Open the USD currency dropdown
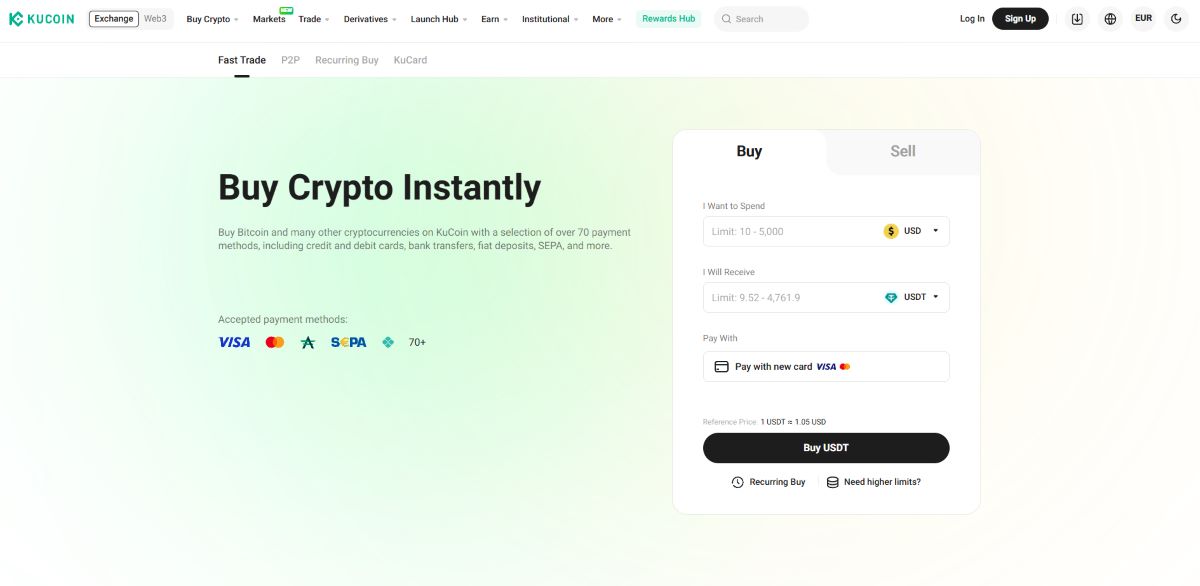This screenshot has width=1200, height=586. (x=912, y=231)
